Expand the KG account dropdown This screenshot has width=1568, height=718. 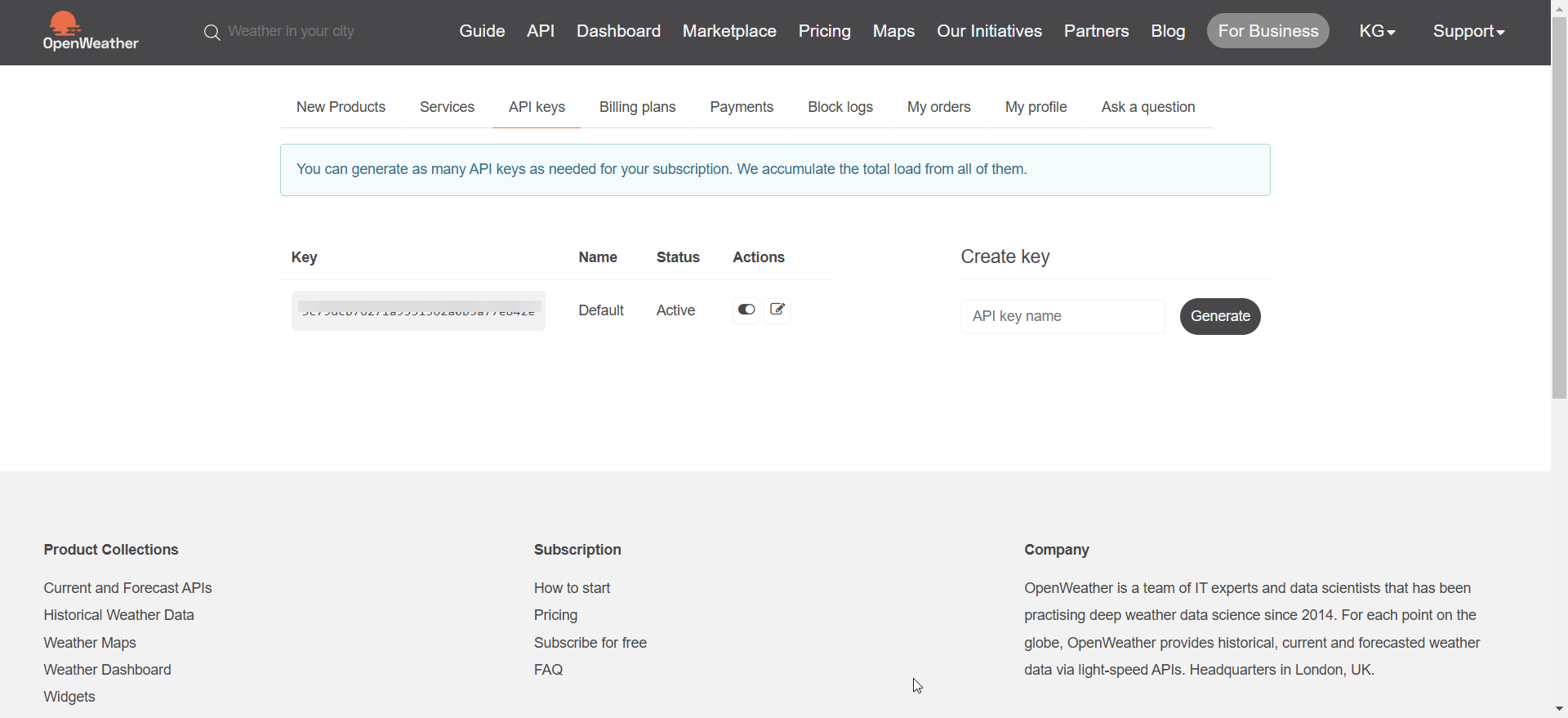(1377, 31)
